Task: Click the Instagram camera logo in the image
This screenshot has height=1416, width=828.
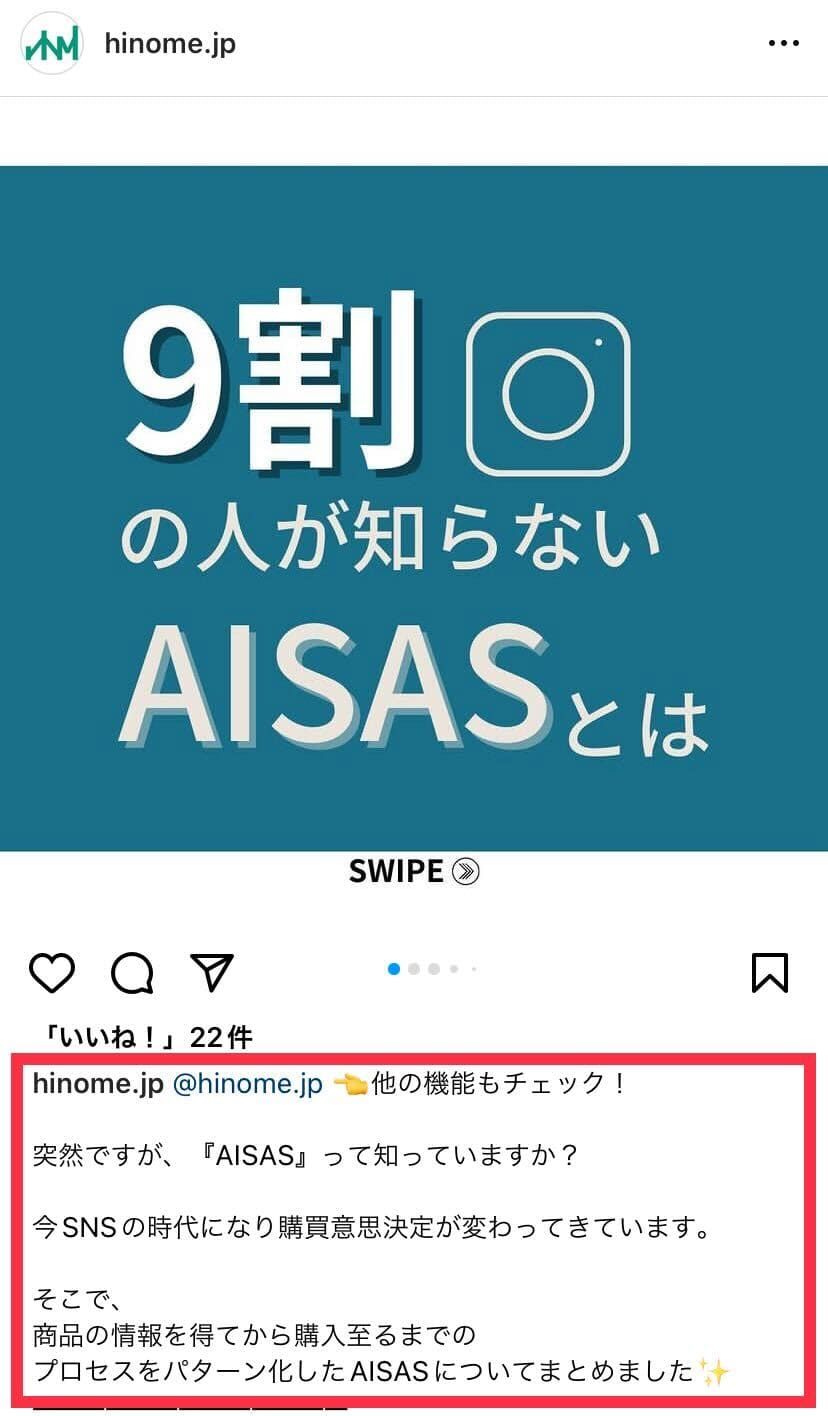Action: tap(548, 393)
